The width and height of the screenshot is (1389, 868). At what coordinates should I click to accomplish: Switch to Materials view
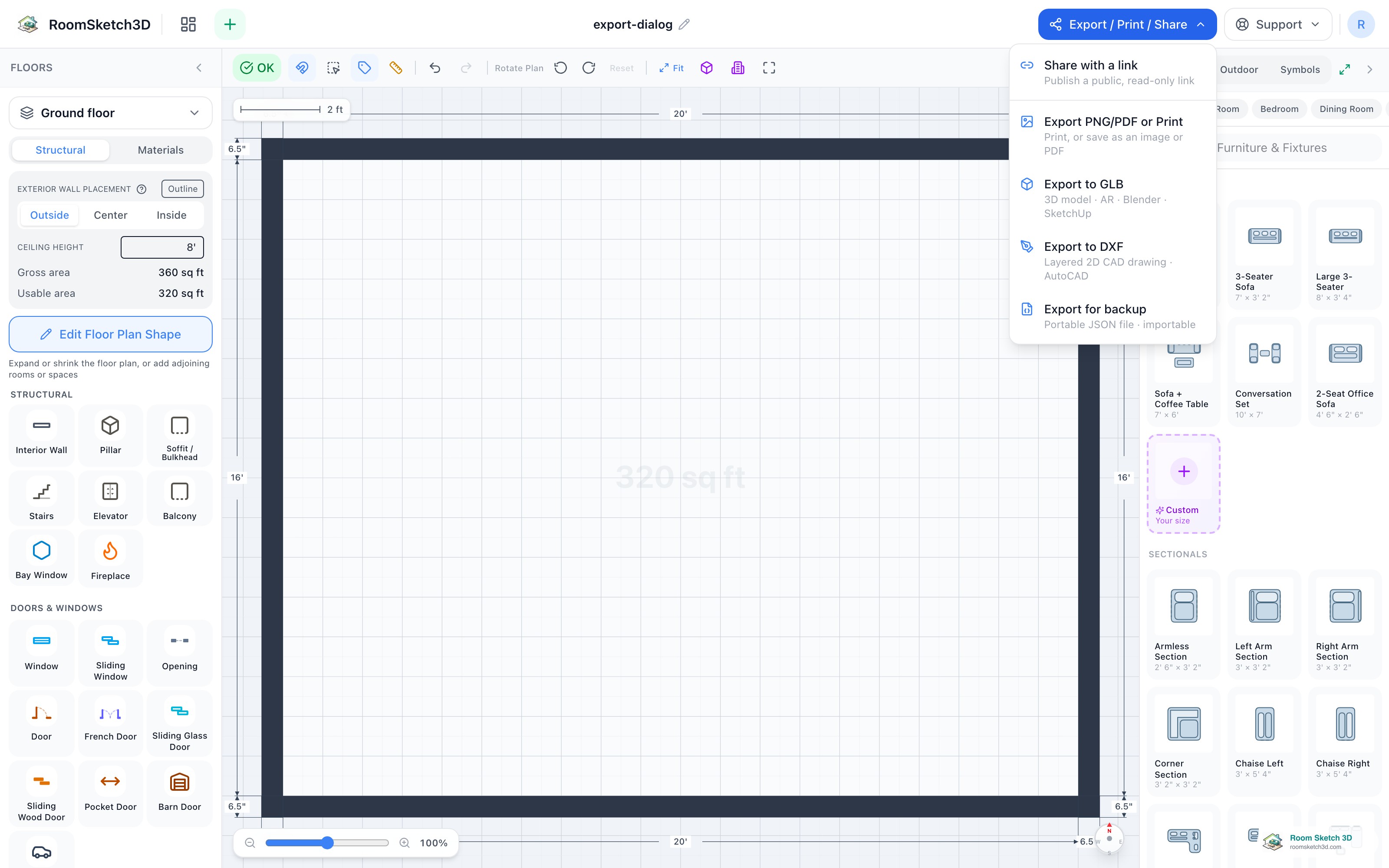161,150
